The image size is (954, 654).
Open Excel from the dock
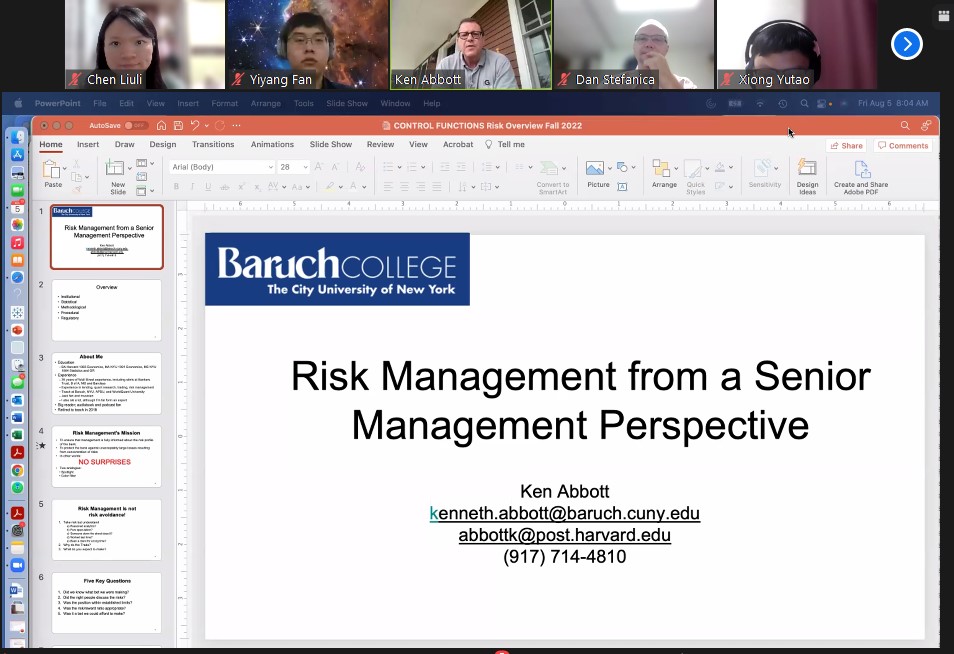click(x=17, y=435)
